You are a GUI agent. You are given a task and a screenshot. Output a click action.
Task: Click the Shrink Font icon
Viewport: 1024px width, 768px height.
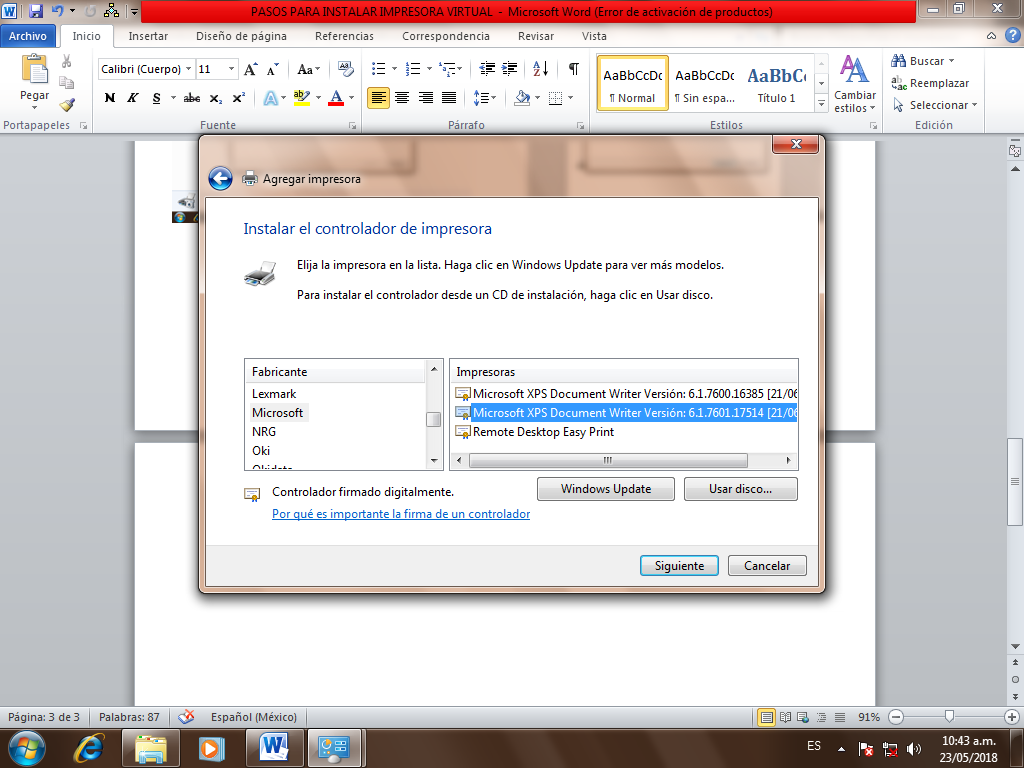(x=273, y=69)
